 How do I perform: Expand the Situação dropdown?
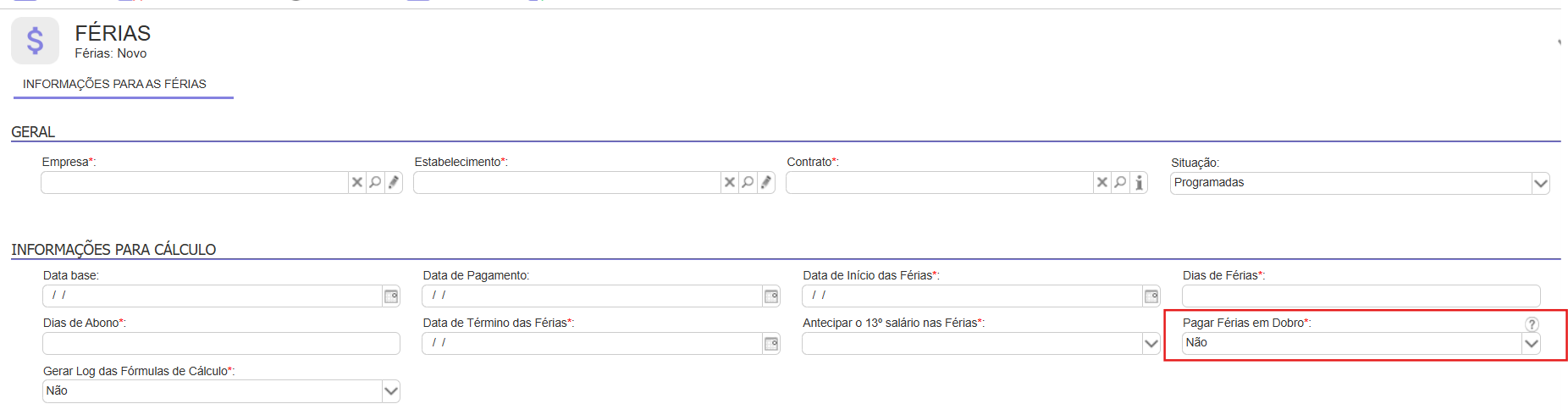click(x=1540, y=184)
